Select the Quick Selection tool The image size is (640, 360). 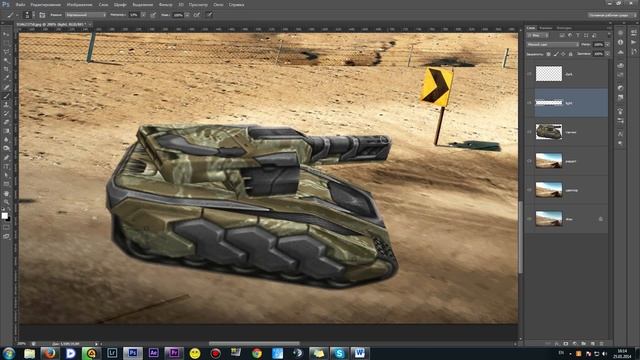[6, 60]
